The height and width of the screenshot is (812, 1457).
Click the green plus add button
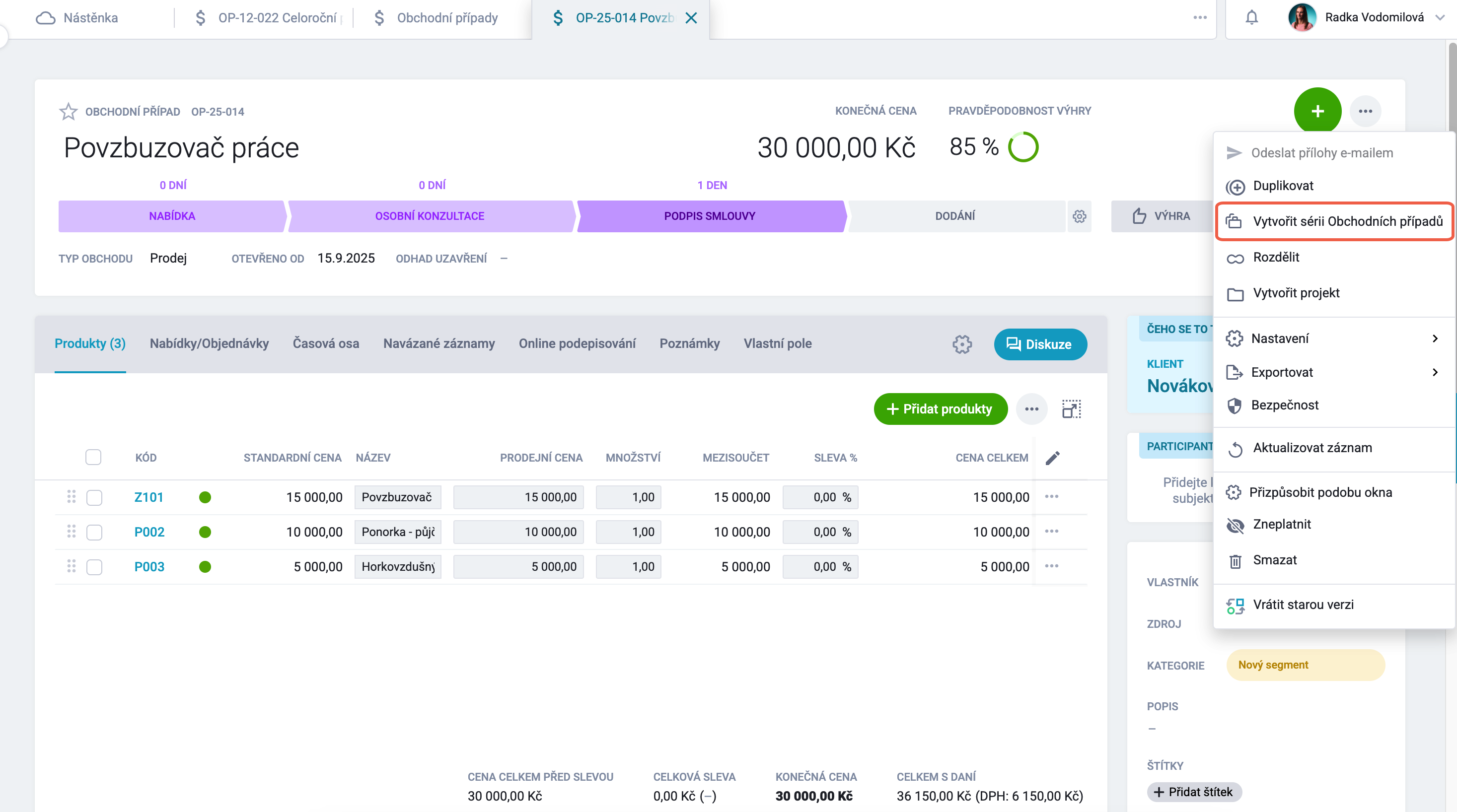click(1317, 111)
